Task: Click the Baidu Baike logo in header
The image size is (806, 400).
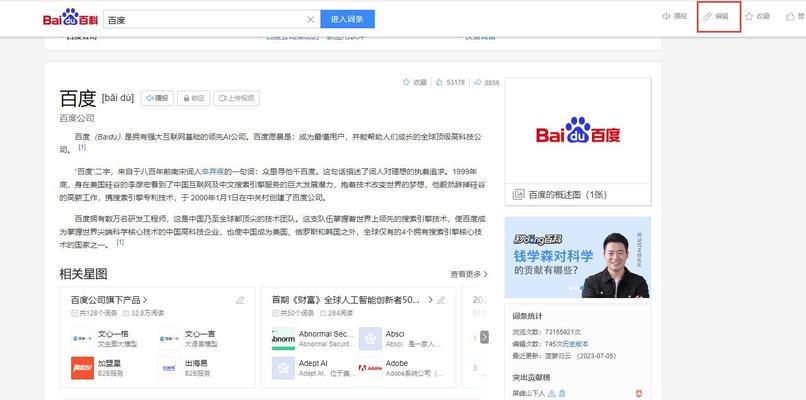Action: click(70, 19)
